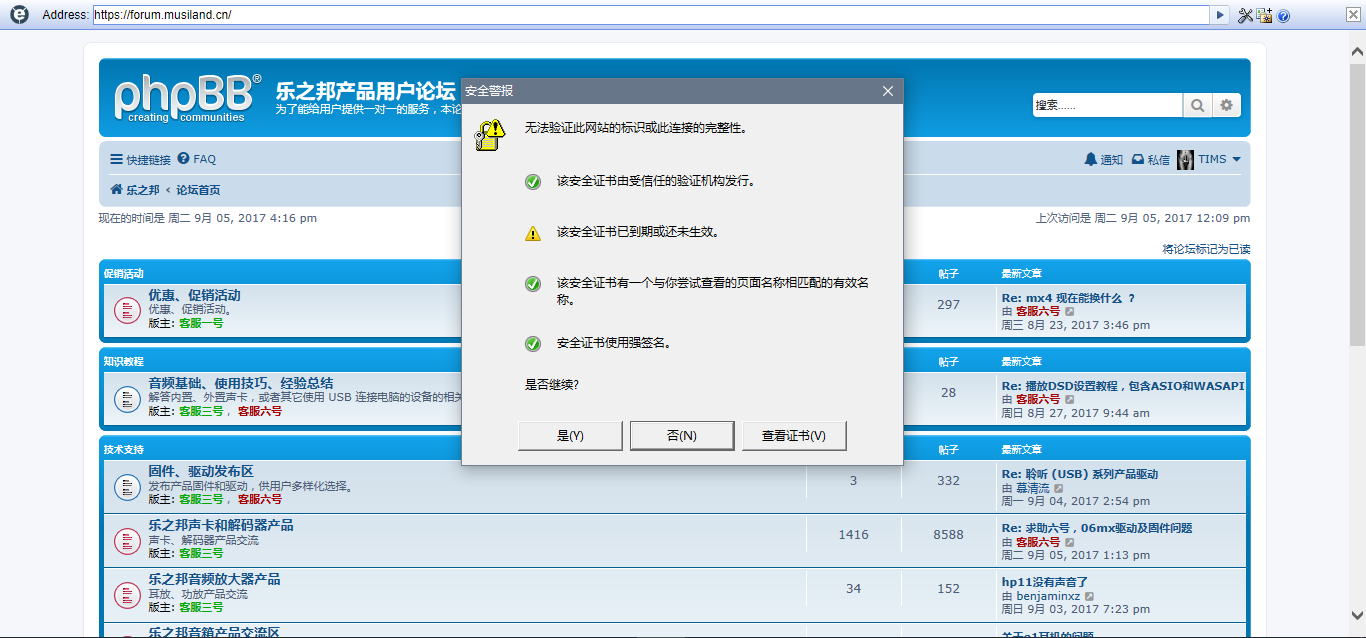Click the browser tools wrench icon
Viewport: 1366px width, 638px height.
click(x=1245, y=15)
